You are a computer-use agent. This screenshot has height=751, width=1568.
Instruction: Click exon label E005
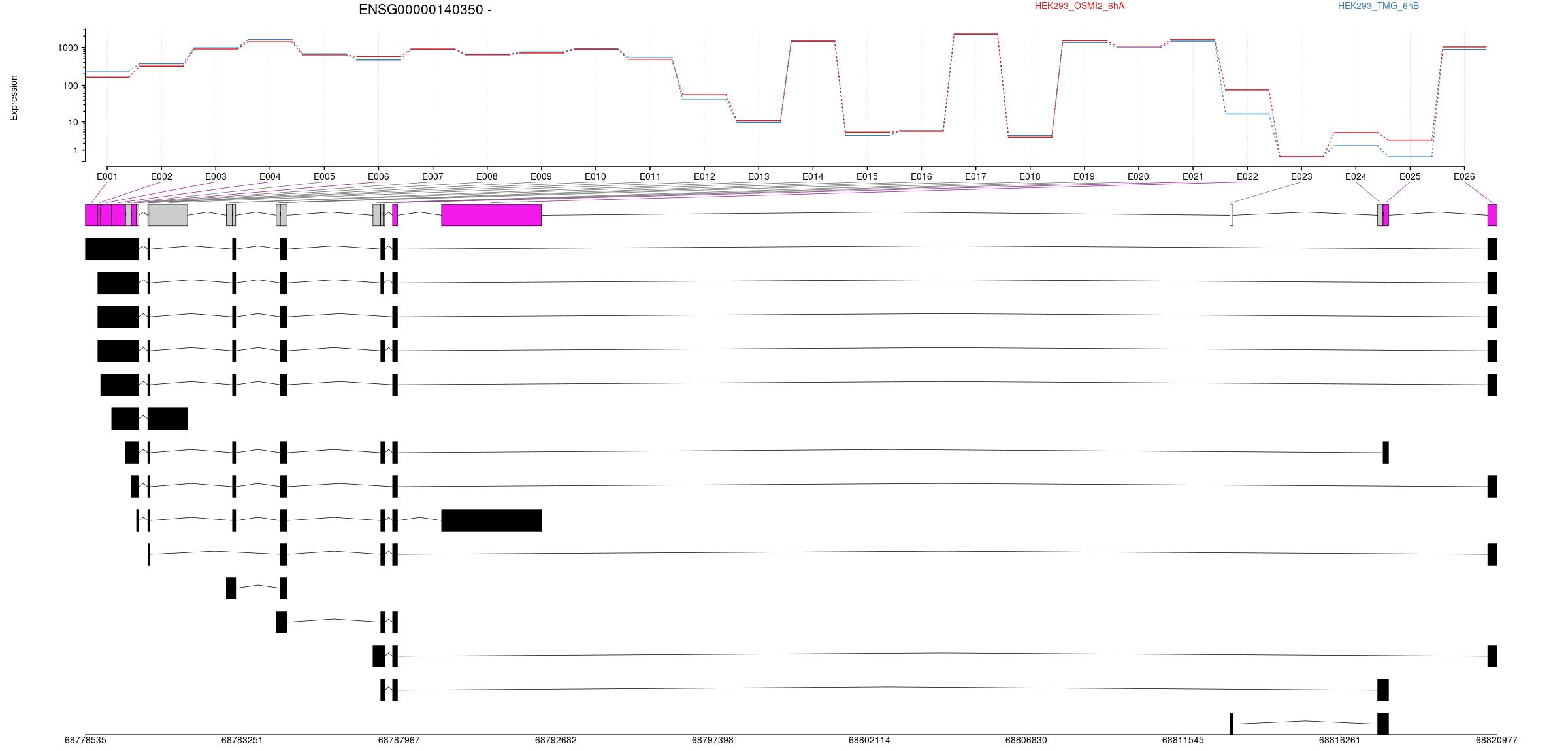(324, 176)
